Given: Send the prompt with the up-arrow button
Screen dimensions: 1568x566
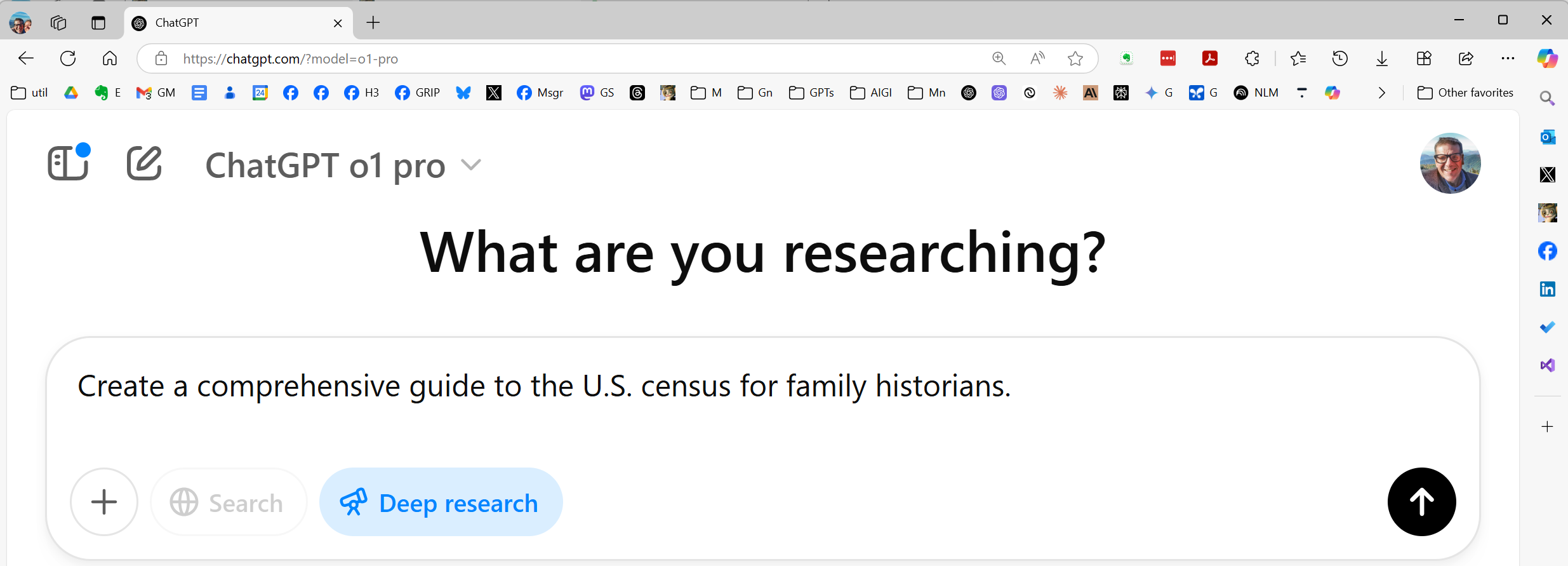Looking at the screenshot, I should pyautogui.click(x=1421, y=502).
